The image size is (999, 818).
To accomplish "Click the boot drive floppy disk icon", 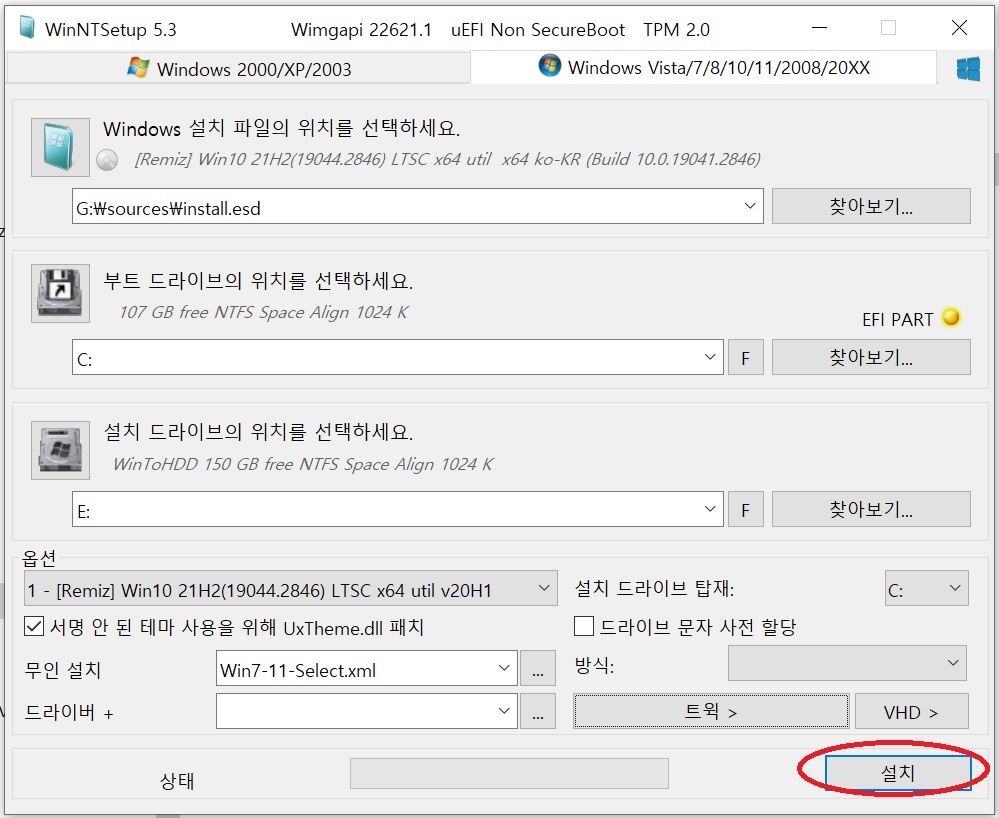I will click(x=60, y=293).
